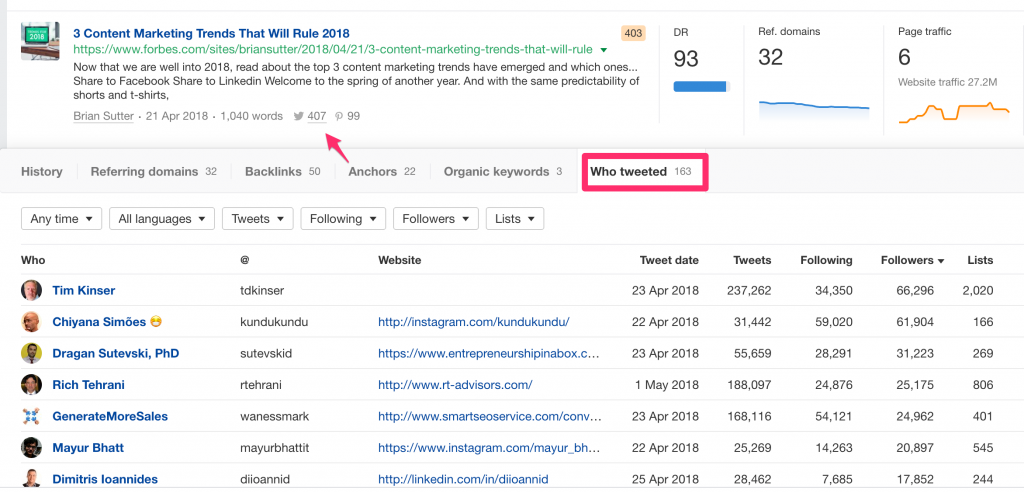Open the Tweets filter dropdown

tap(258, 219)
